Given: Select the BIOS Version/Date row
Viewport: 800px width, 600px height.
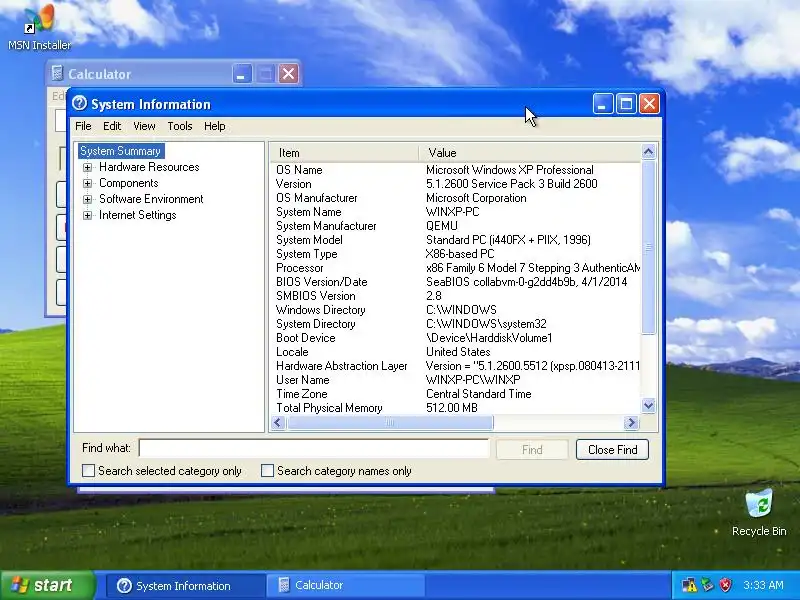Looking at the screenshot, I should (x=455, y=282).
